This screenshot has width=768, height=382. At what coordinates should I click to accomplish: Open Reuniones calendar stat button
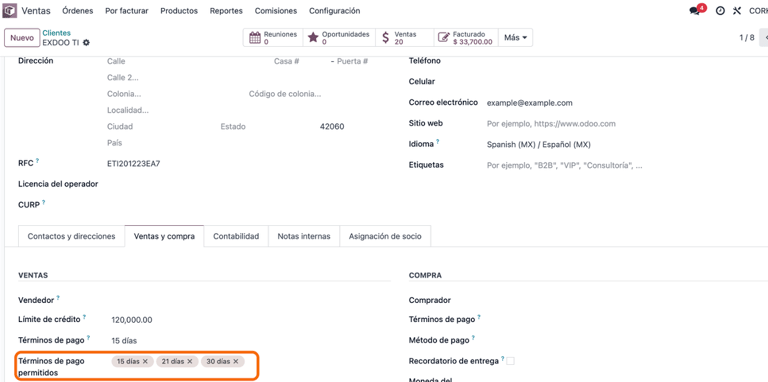273,38
